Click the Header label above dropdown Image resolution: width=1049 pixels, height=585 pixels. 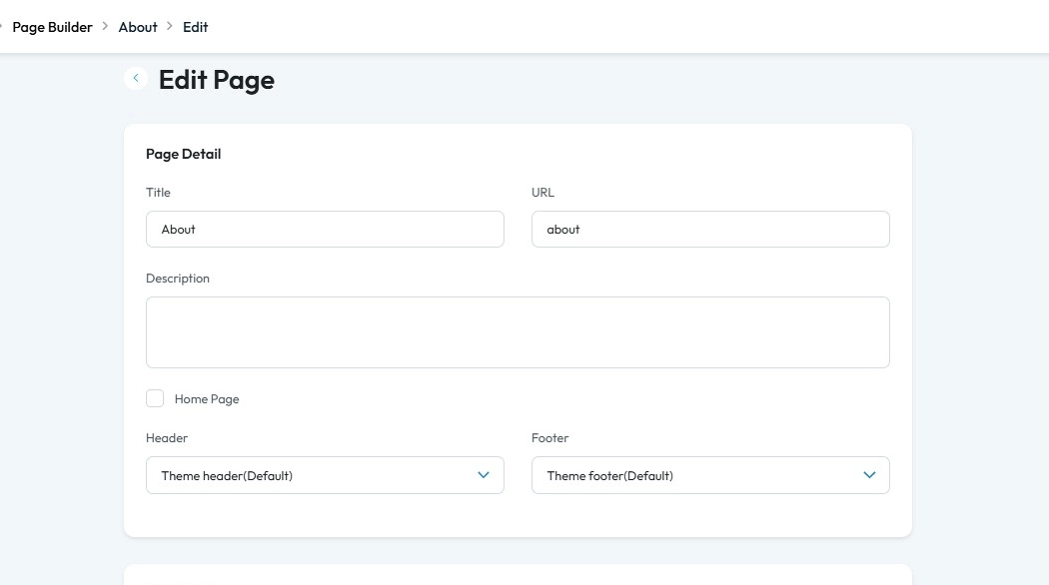[167, 438]
